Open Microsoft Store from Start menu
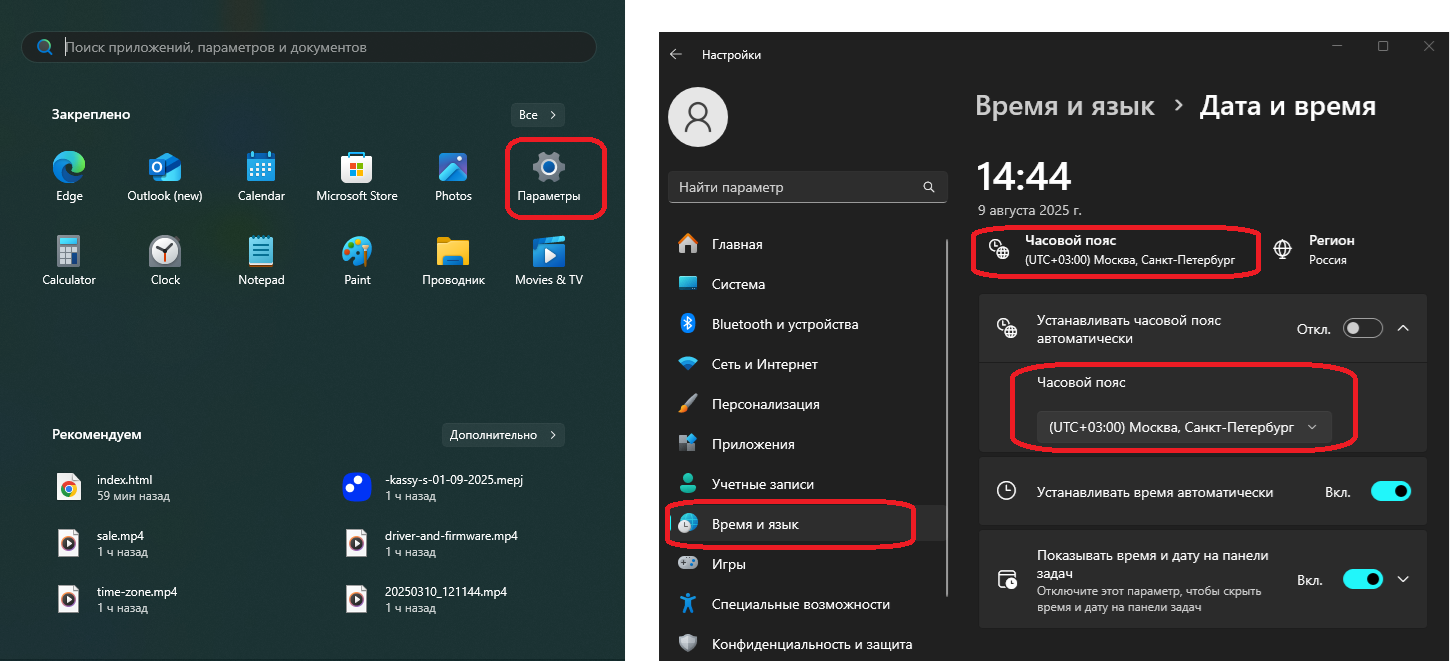Screen dimensions: 1453x661 coord(357,177)
